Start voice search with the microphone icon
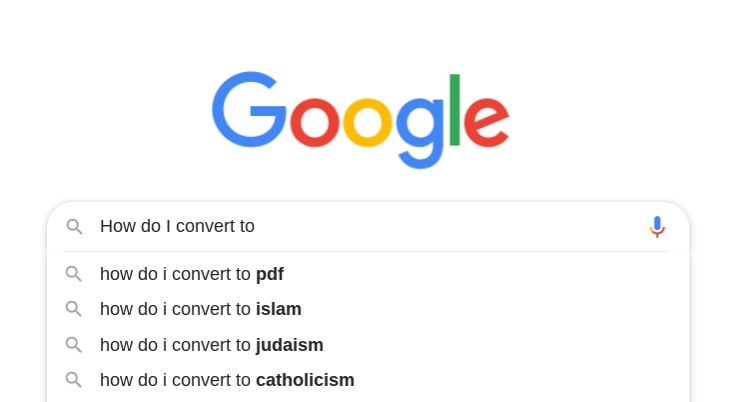Image resolution: width=735 pixels, height=402 pixels. (x=657, y=227)
